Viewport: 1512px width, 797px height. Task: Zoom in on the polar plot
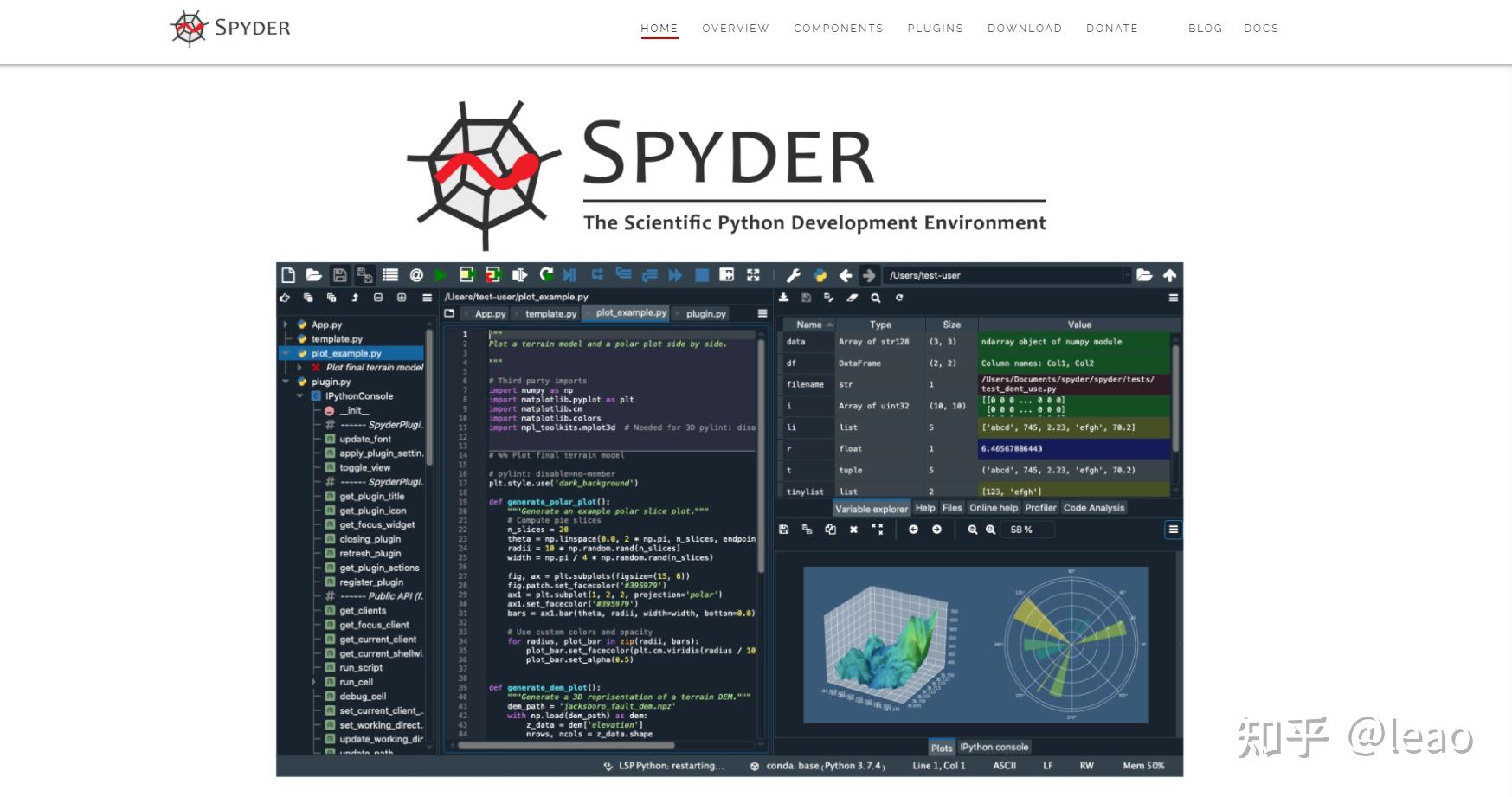click(992, 530)
